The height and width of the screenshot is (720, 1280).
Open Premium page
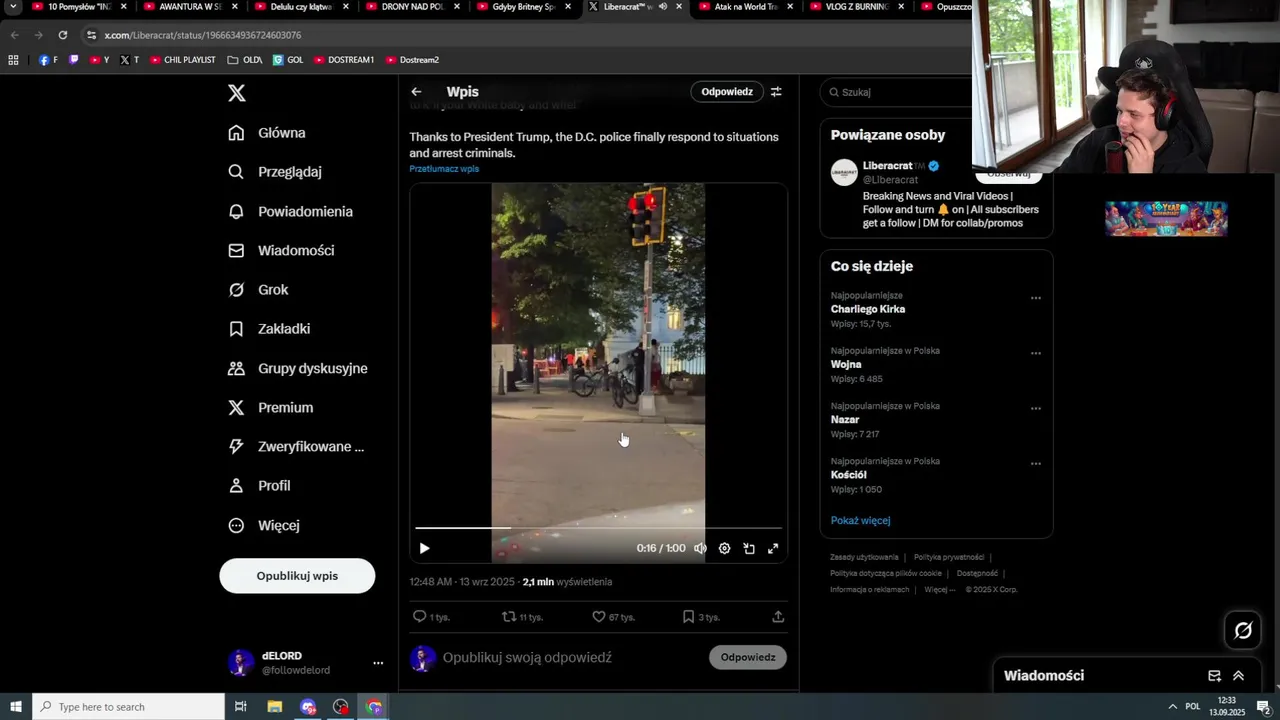tap(271, 407)
